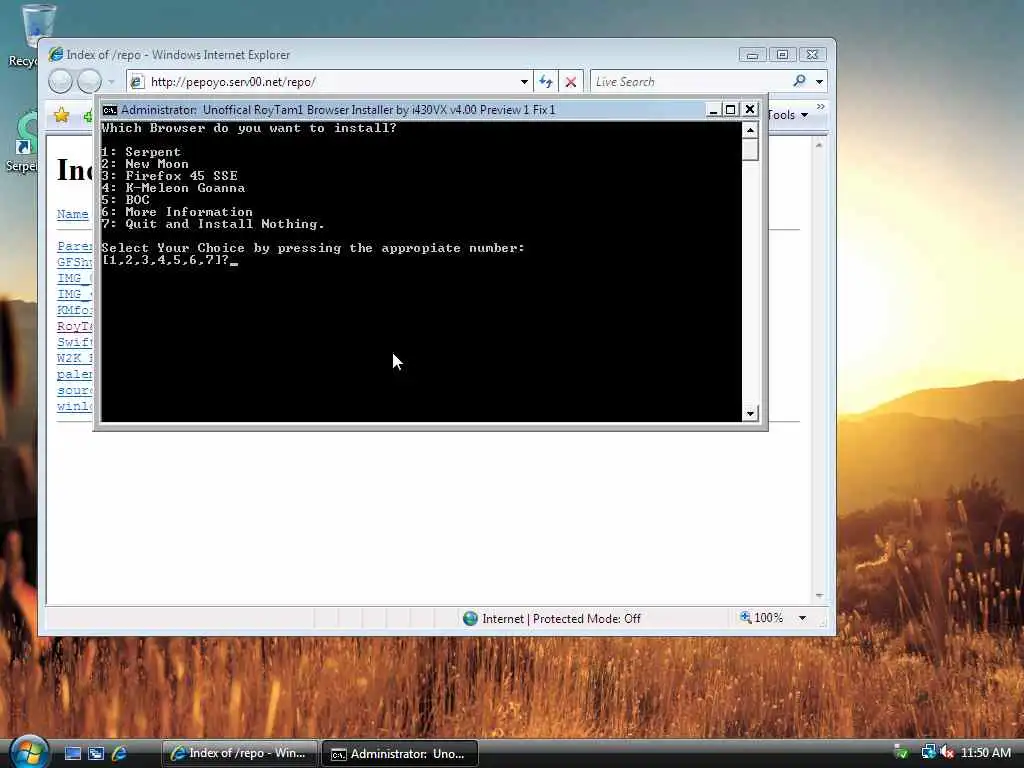Click the Favorites Center star icon
This screenshot has width=1024, height=768.
click(x=61, y=116)
